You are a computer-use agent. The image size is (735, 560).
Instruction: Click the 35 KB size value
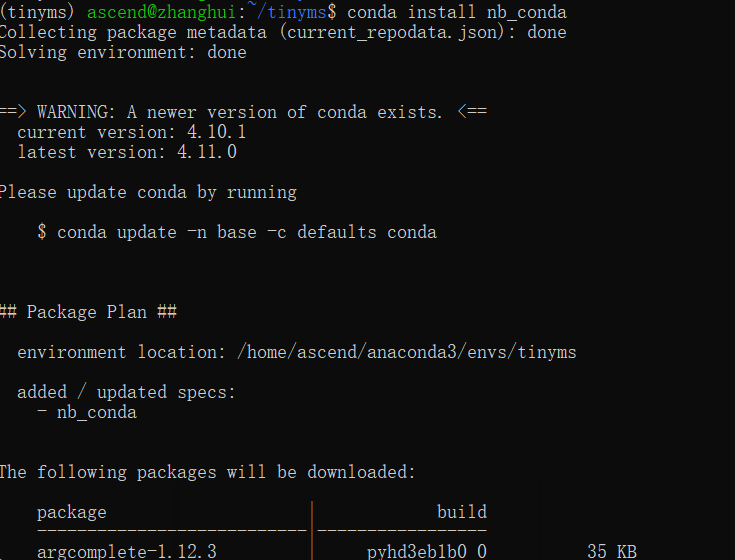point(612,551)
